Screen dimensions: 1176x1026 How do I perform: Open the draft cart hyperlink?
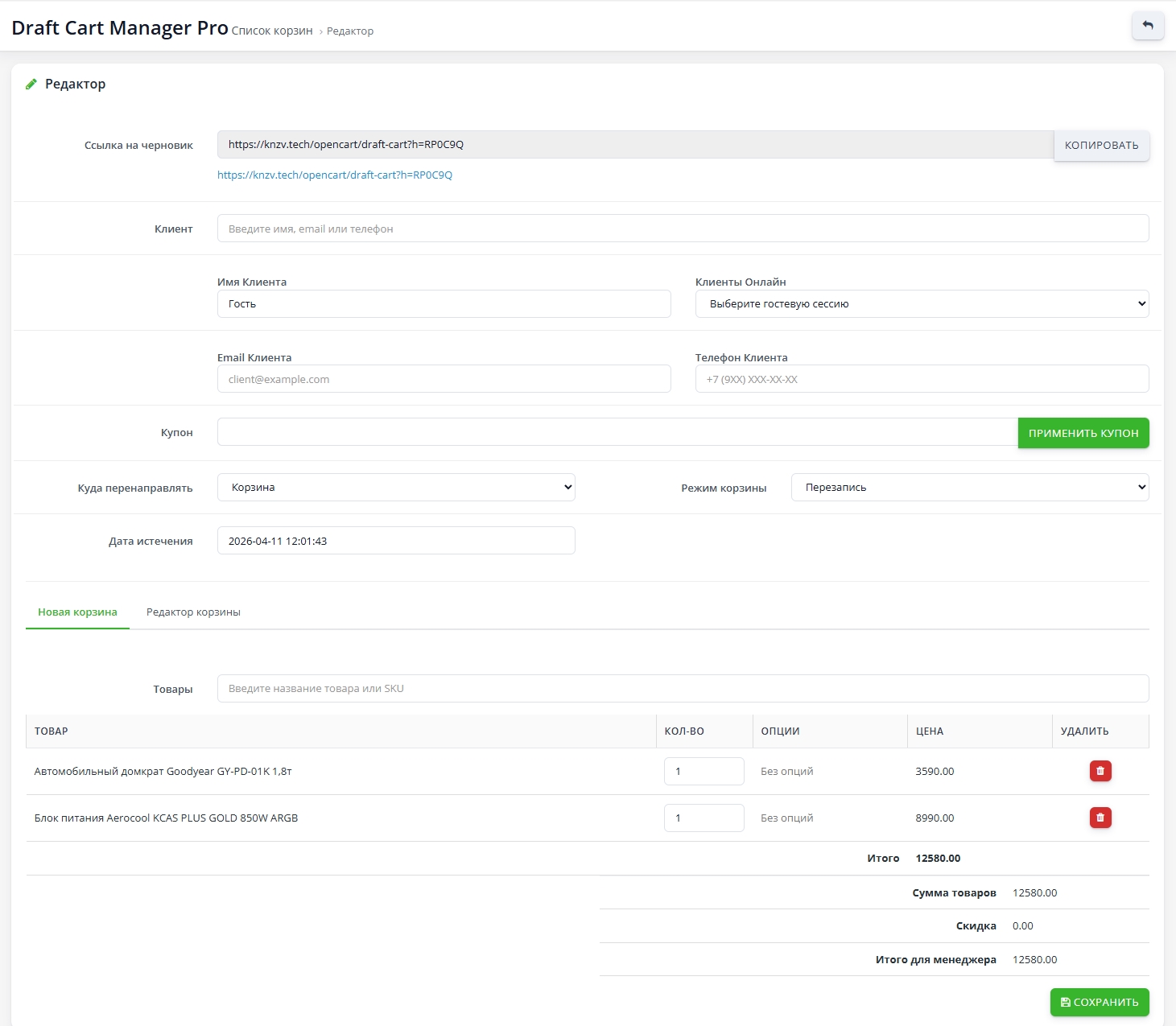(x=335, y=175)
